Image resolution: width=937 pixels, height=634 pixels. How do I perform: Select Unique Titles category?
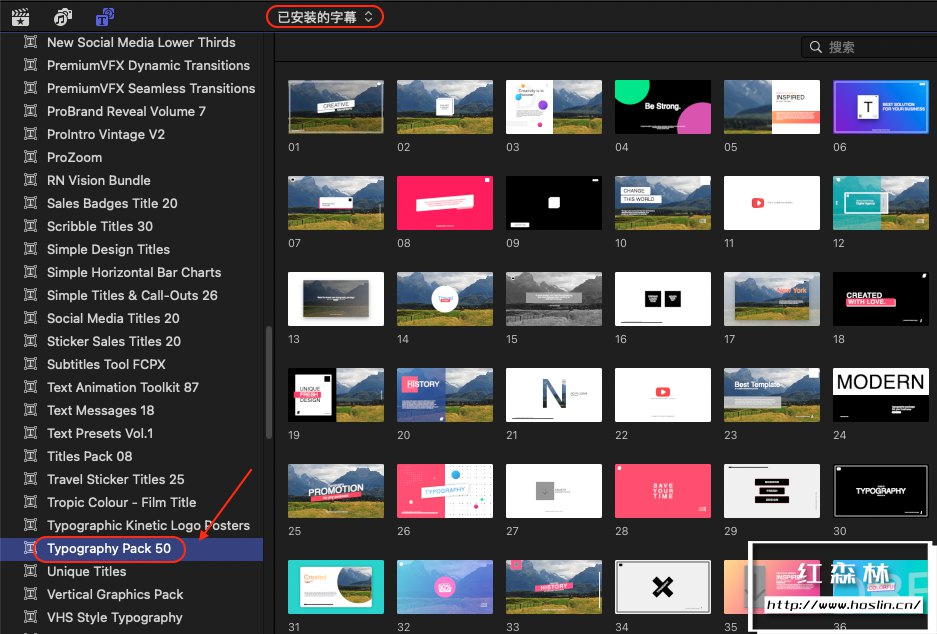(87, 571)
